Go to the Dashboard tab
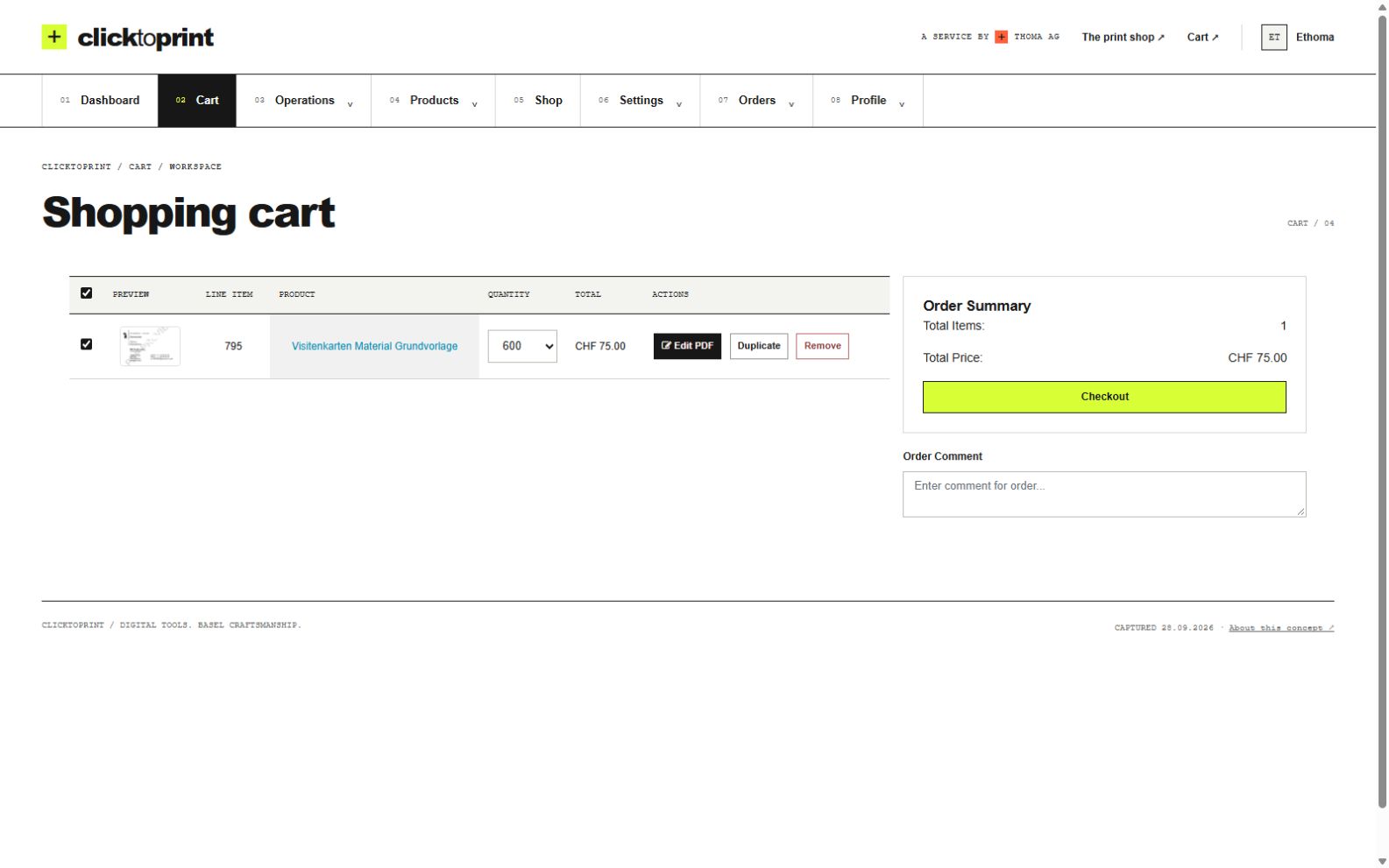The width and height of the screenshot is (1389, 868). coord(100,101)
